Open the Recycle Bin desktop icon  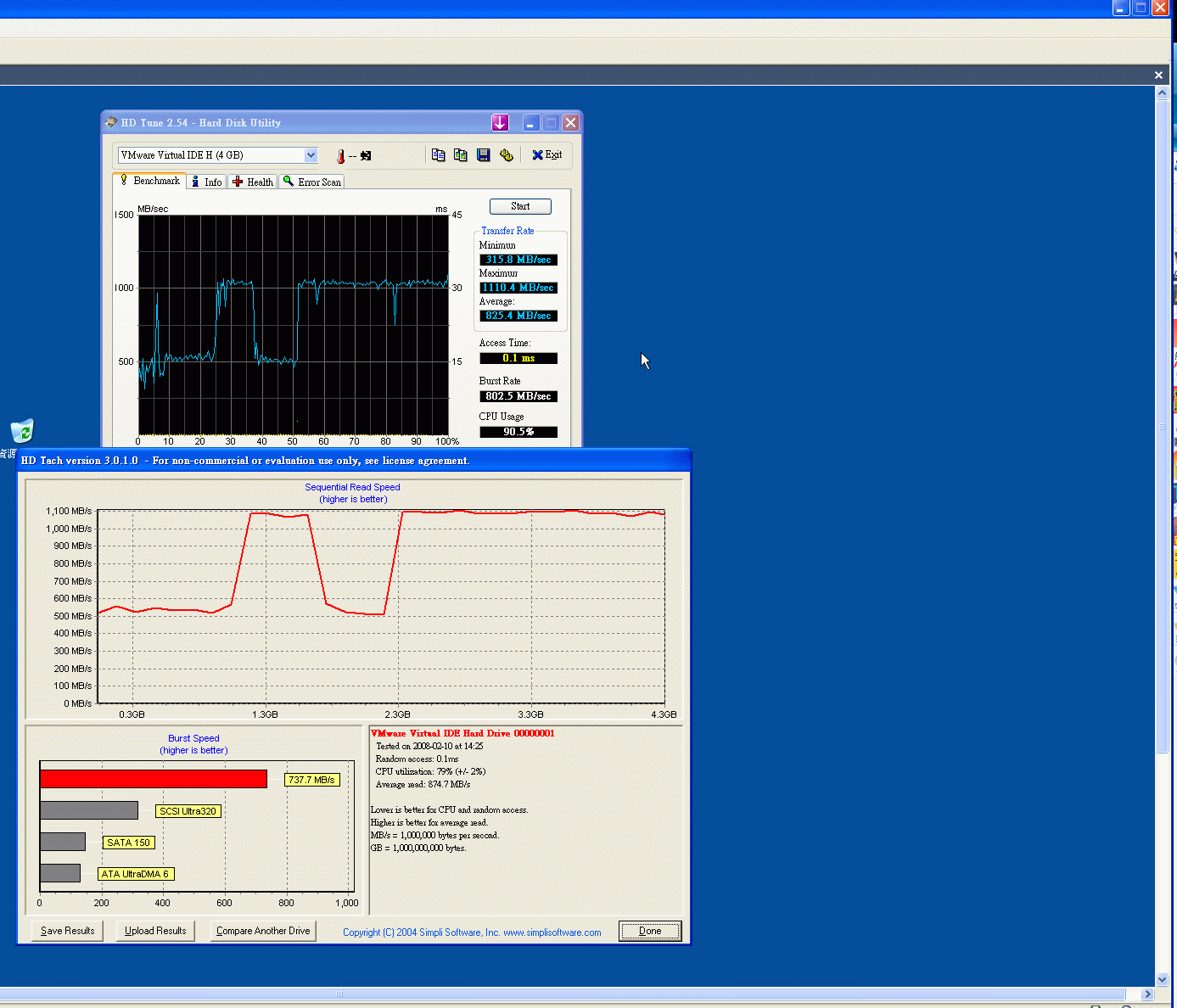click(22, 431)
